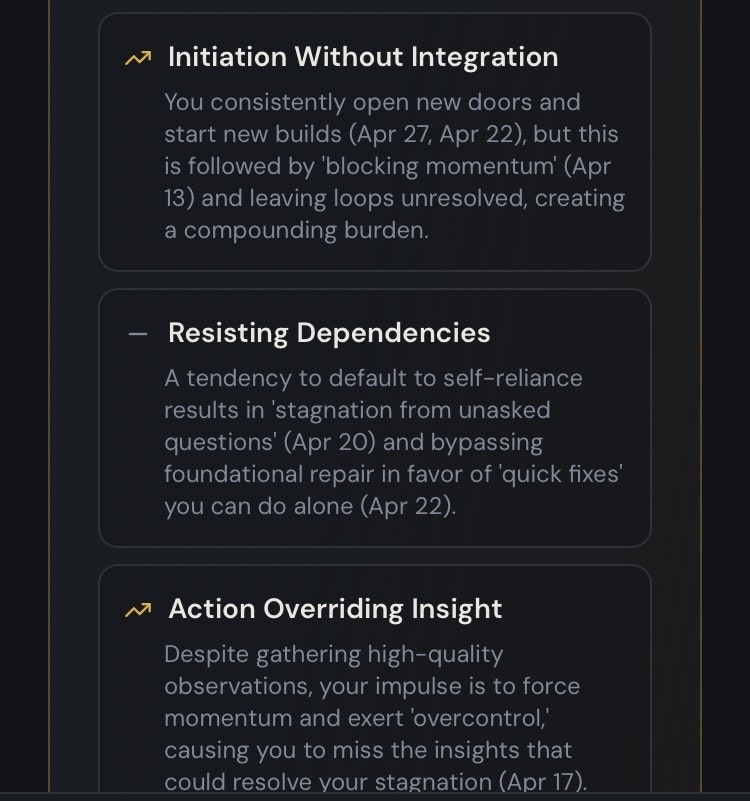Click the 'You consistently open new doors' line

tap(372, 103)
